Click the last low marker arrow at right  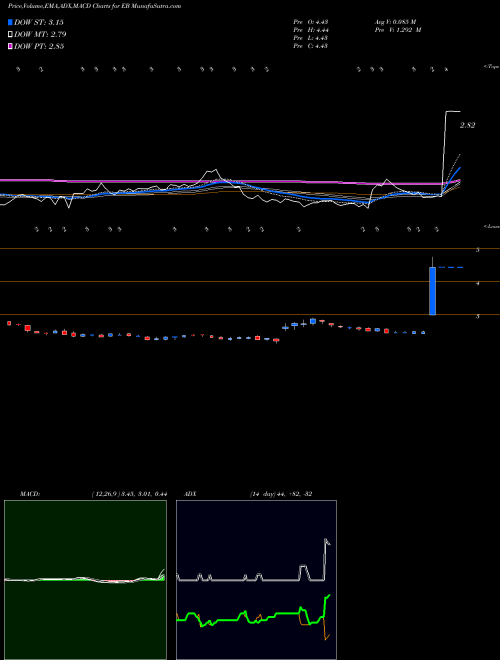(437, 229)
